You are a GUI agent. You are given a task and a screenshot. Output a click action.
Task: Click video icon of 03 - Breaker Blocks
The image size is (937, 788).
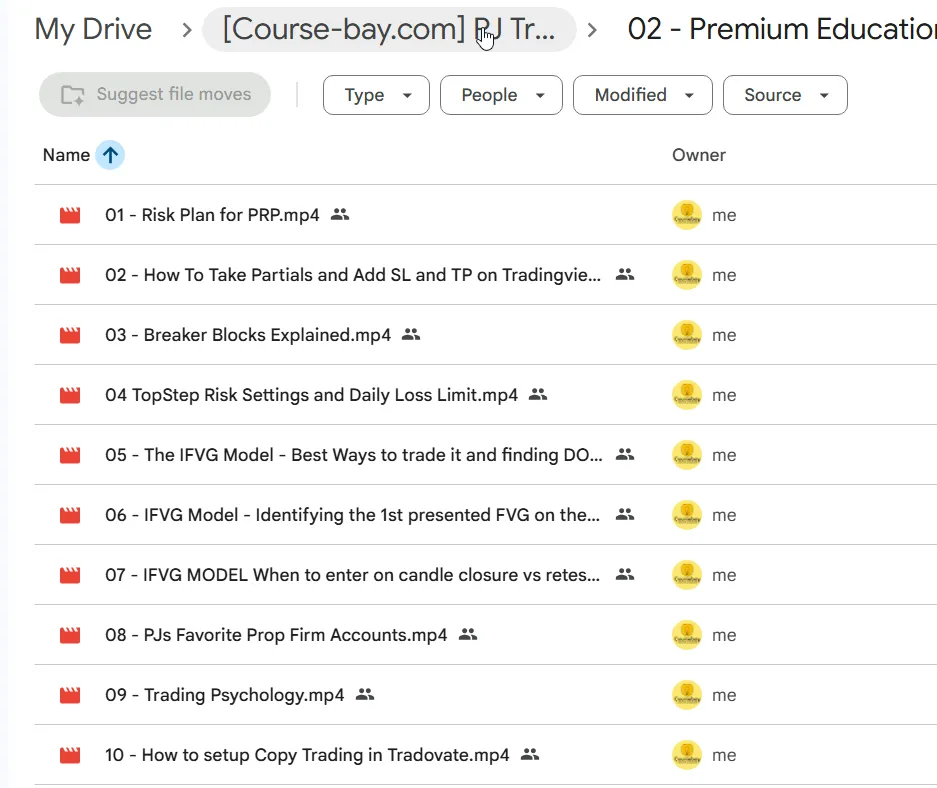pyautogui.click(x=70, y=335)
